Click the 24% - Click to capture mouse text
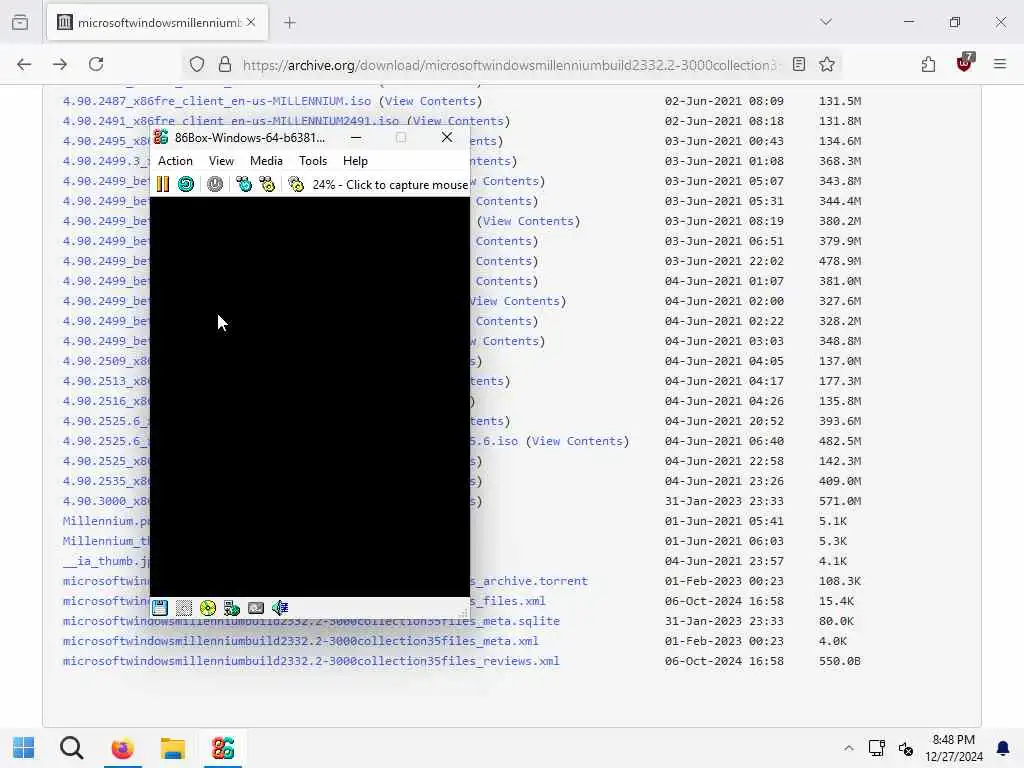The height and width of the screenshot is (768, 1024). [390, 185]
